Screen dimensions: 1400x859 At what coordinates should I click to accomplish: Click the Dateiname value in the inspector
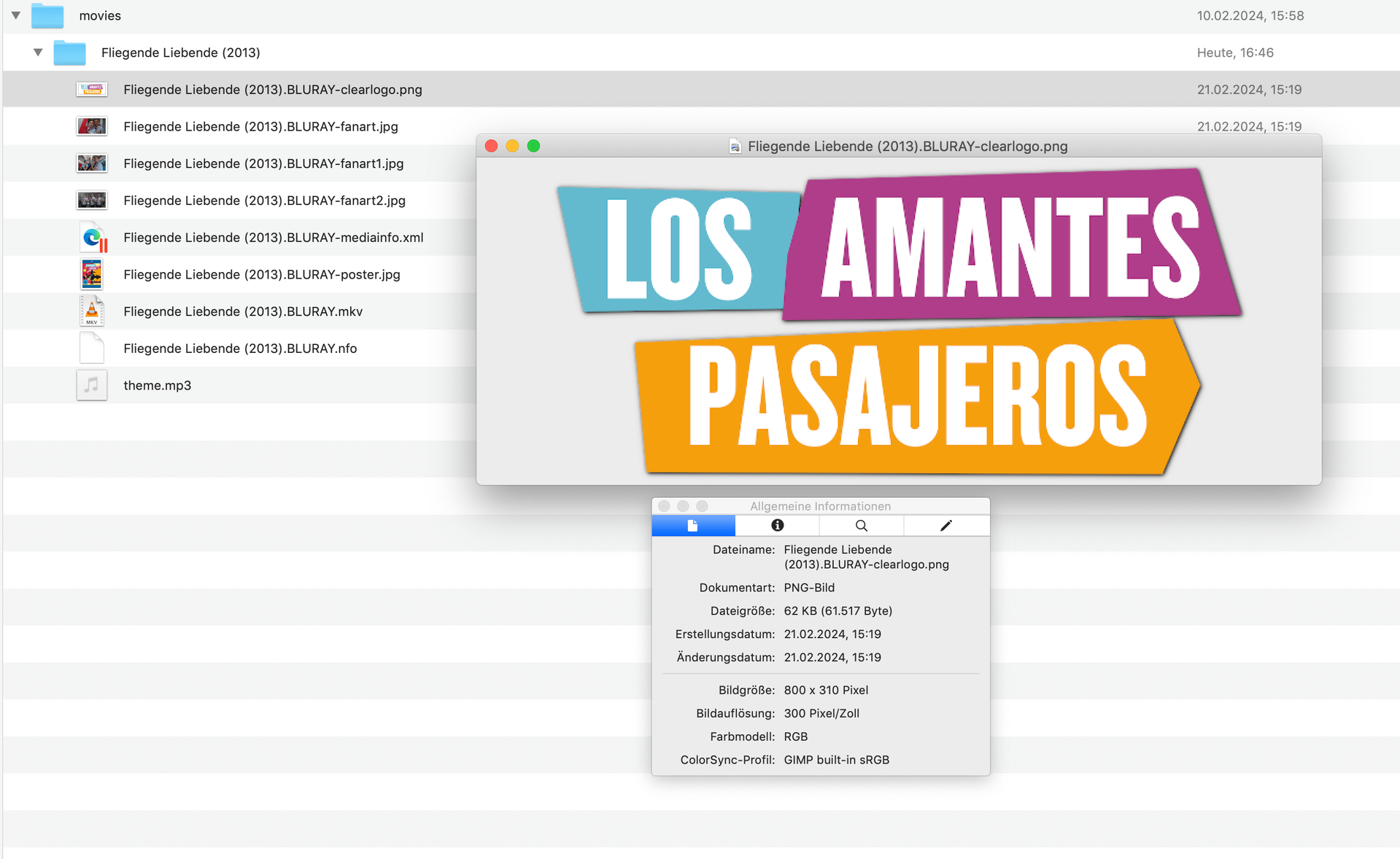(867, 557)
